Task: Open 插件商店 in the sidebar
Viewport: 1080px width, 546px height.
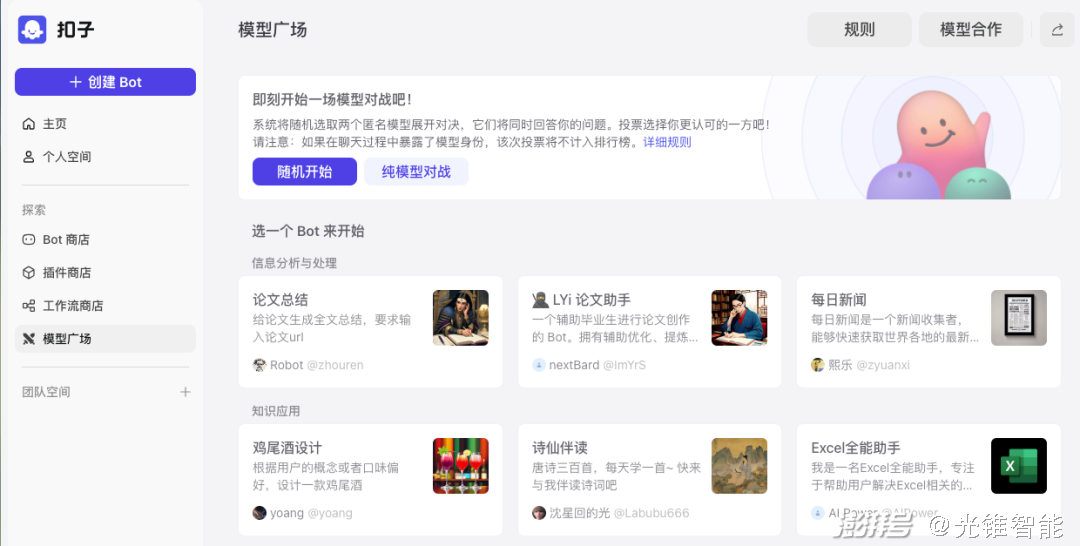Action: (x=105, y=273)
